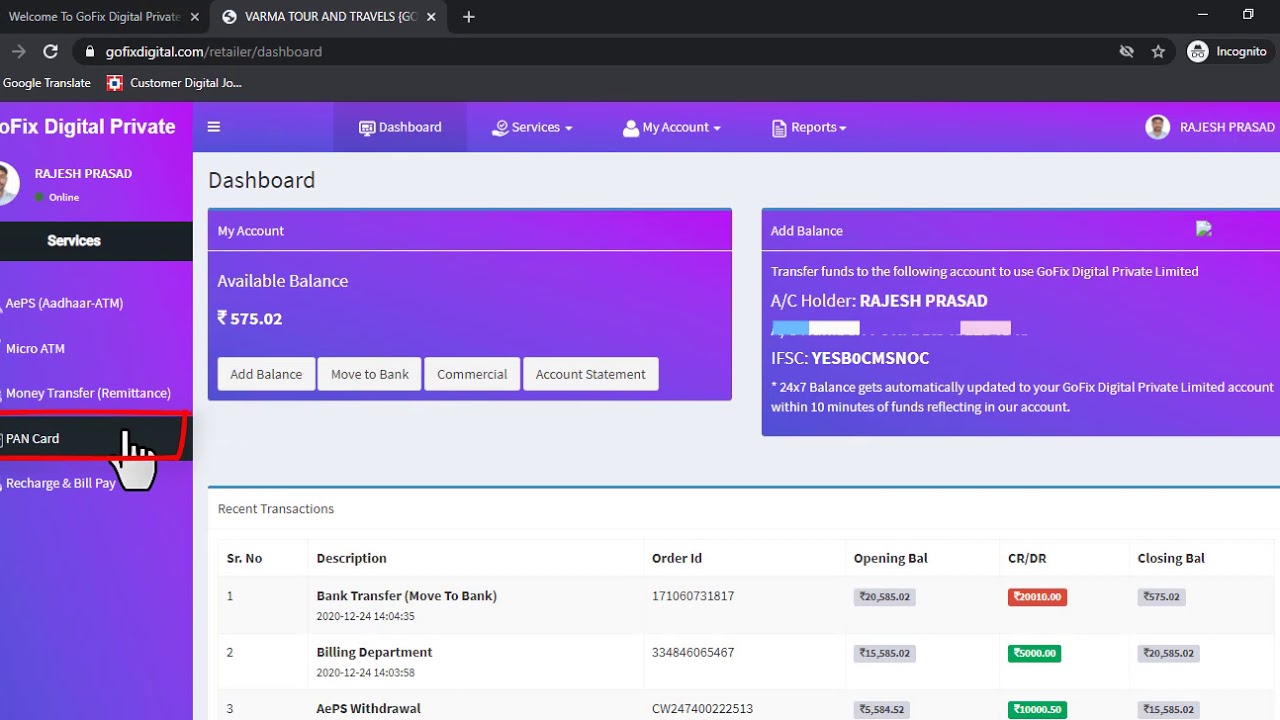
Task: Go to the Dashboard nav tab
Action: [400, 127]
